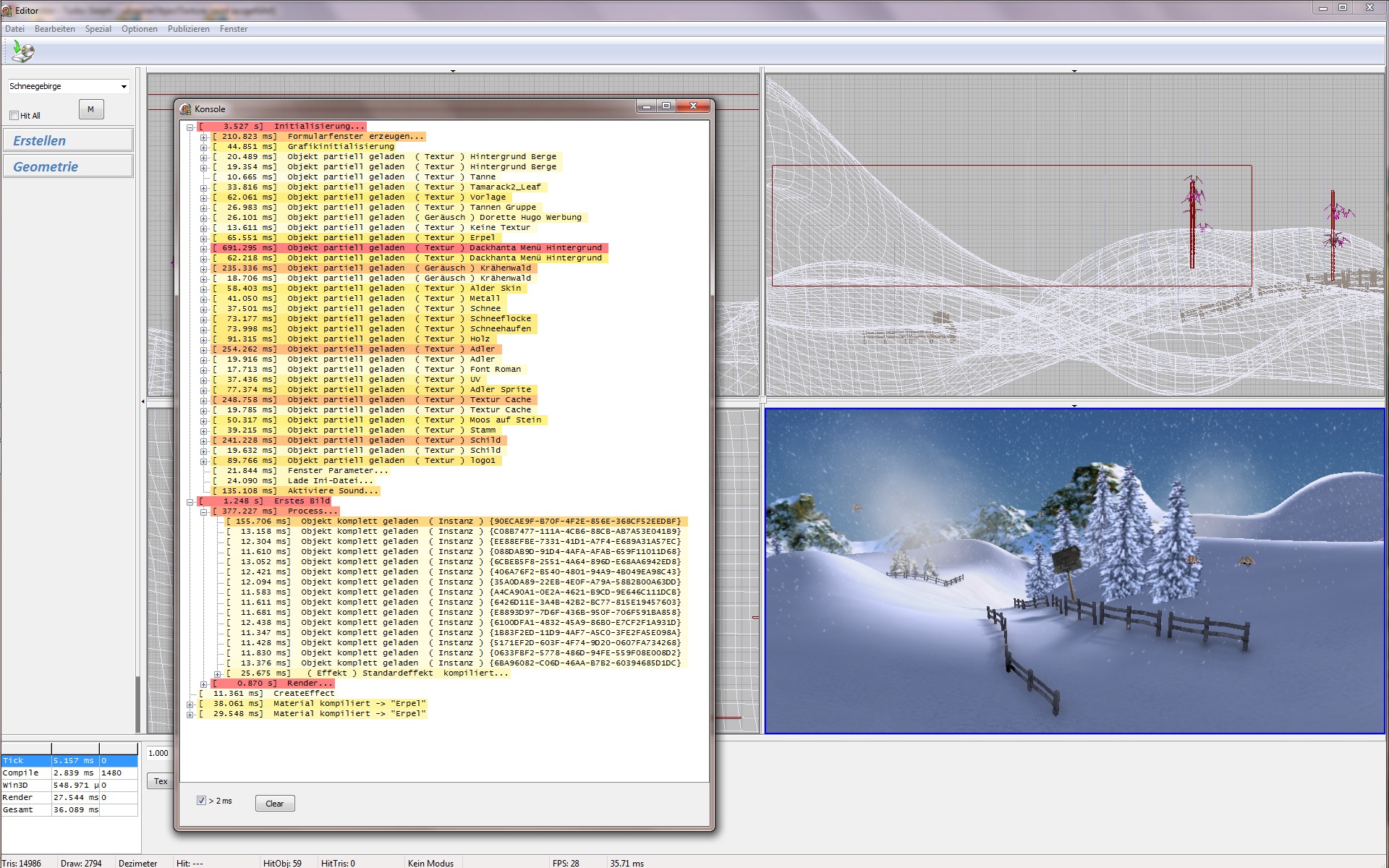Viewport: 1389px width, 868px height.
Task: Maximize the Konsole window
Action: pyautogui.click(x=666, y=106)
